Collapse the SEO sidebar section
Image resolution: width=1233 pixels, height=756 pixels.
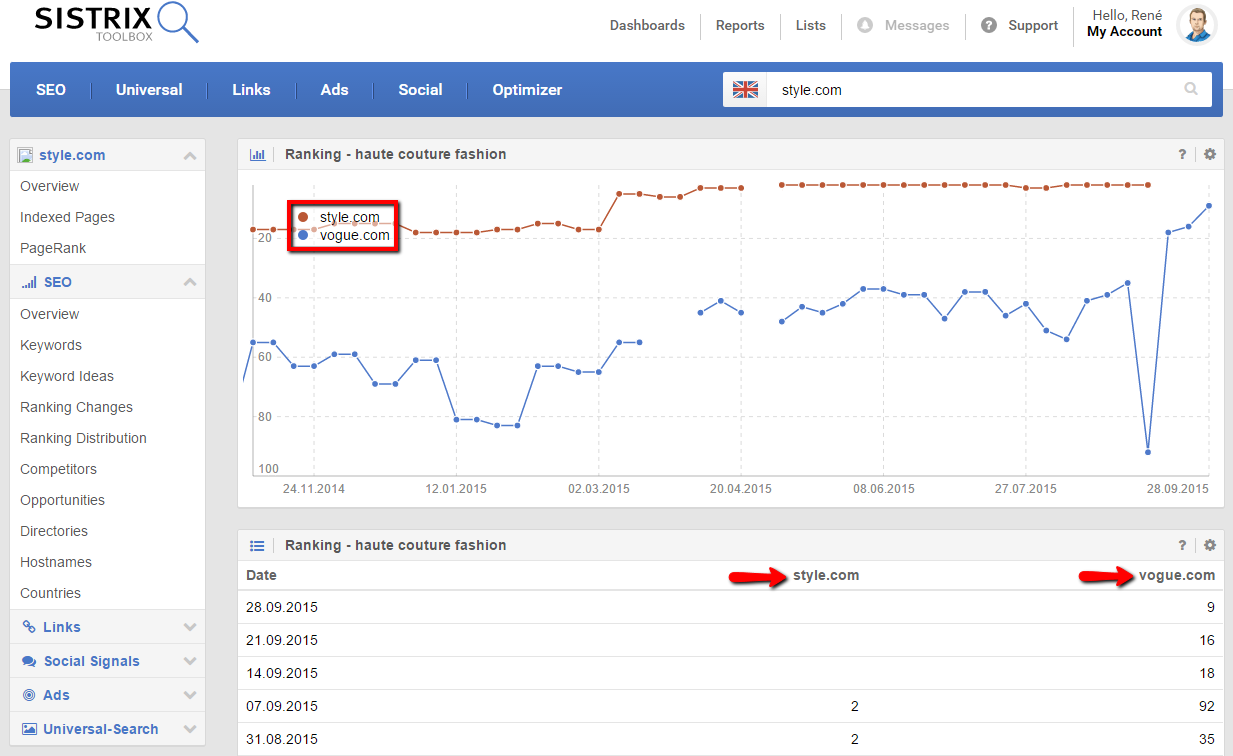point(189,282)
